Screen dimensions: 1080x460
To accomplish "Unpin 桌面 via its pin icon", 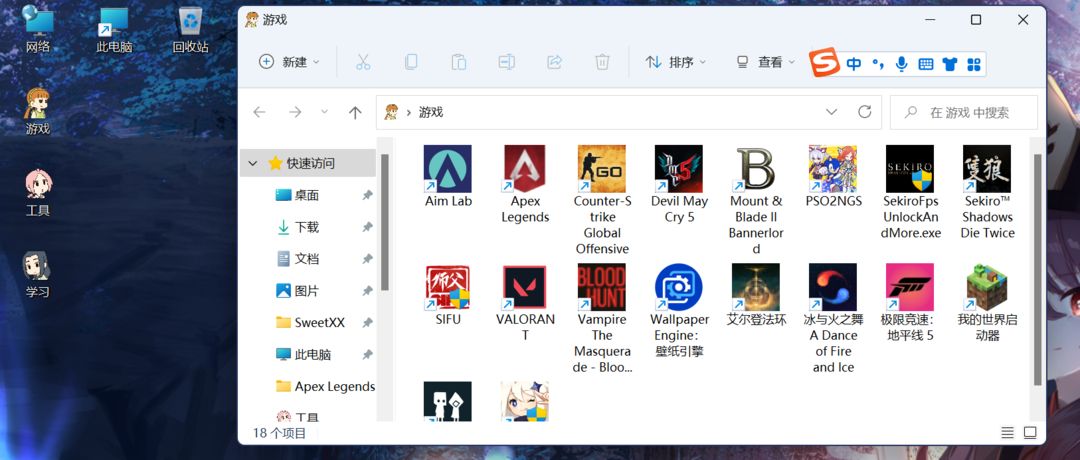I will point(367,196).
